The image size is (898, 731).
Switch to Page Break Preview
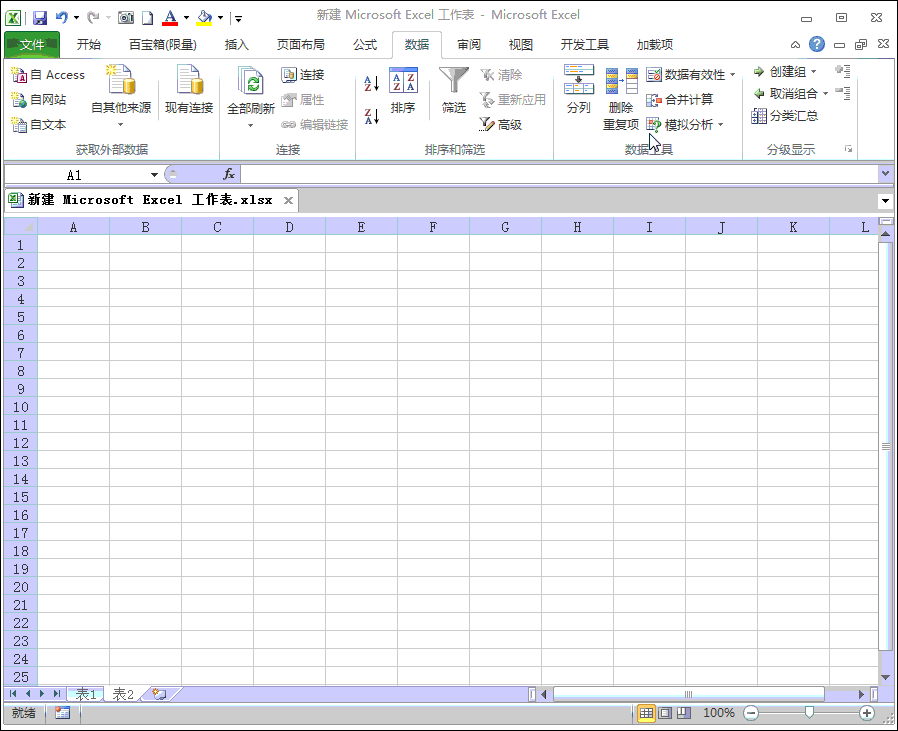pyautogui.click(x=684, y=713)
